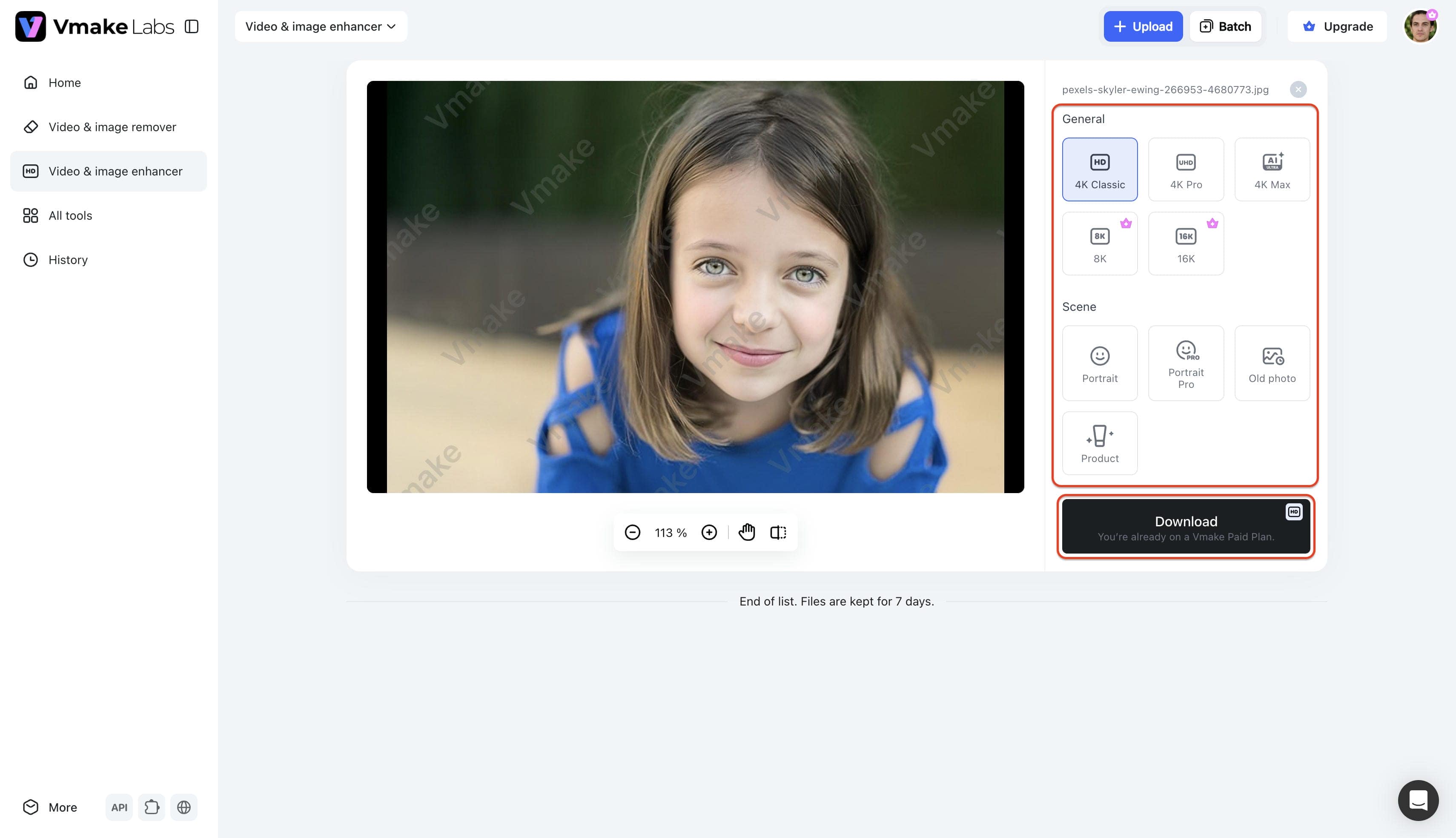Click the premium crown on 8K

click(1126, 223)
